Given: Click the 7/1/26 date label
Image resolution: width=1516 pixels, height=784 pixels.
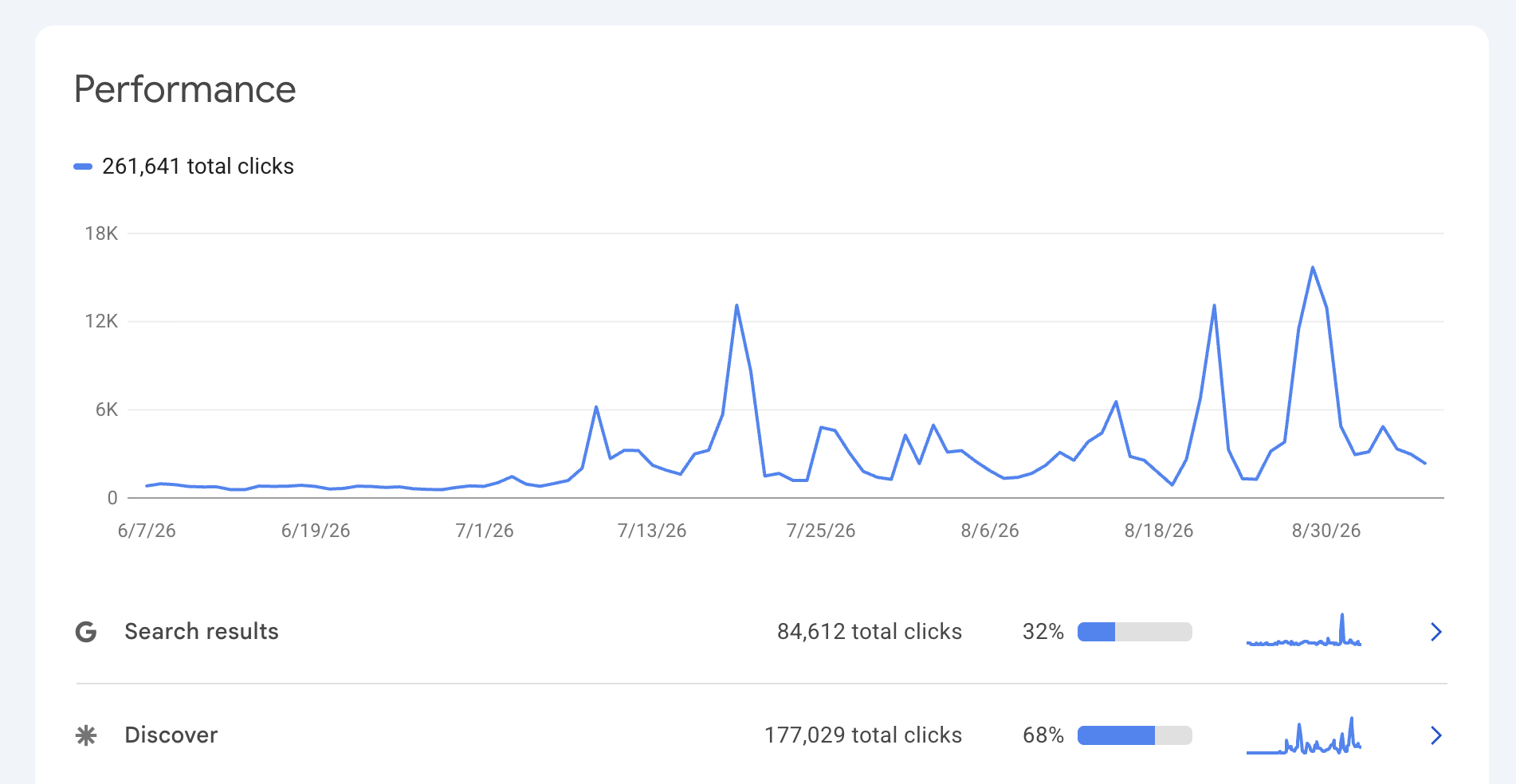Looking at the screenshot, I should [x=485, y=531].
